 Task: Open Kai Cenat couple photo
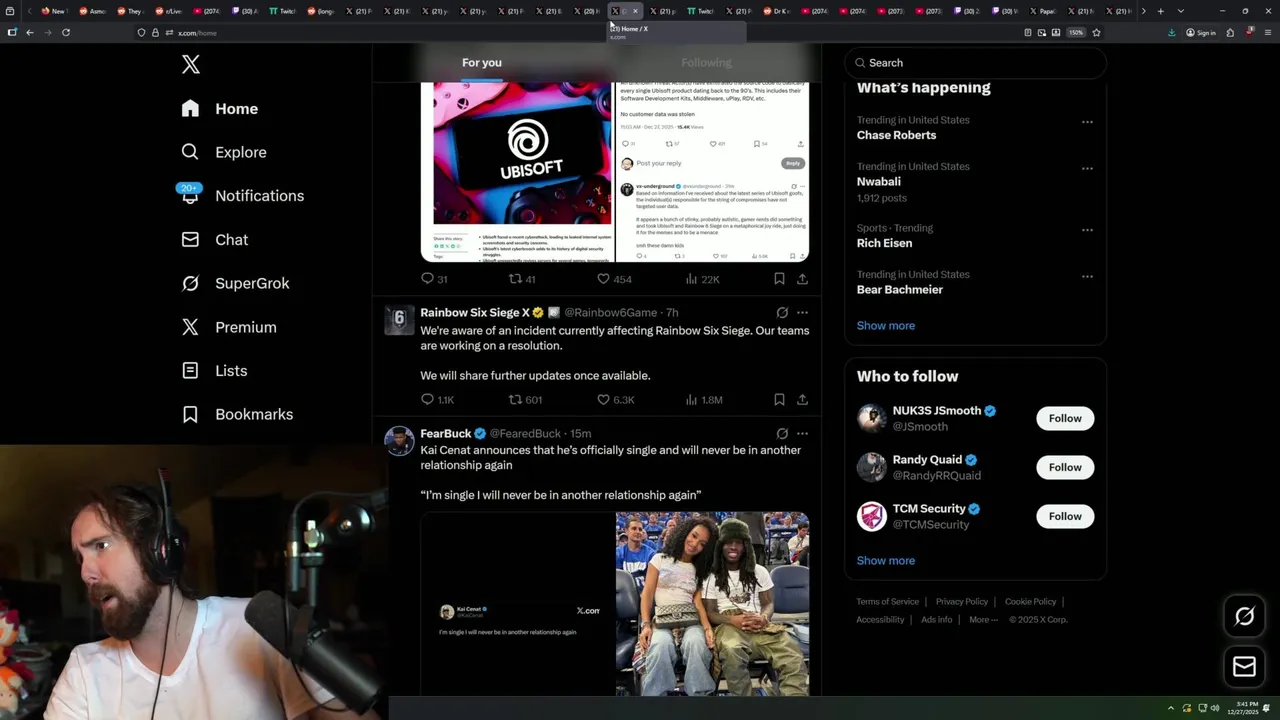click(712, 604)
